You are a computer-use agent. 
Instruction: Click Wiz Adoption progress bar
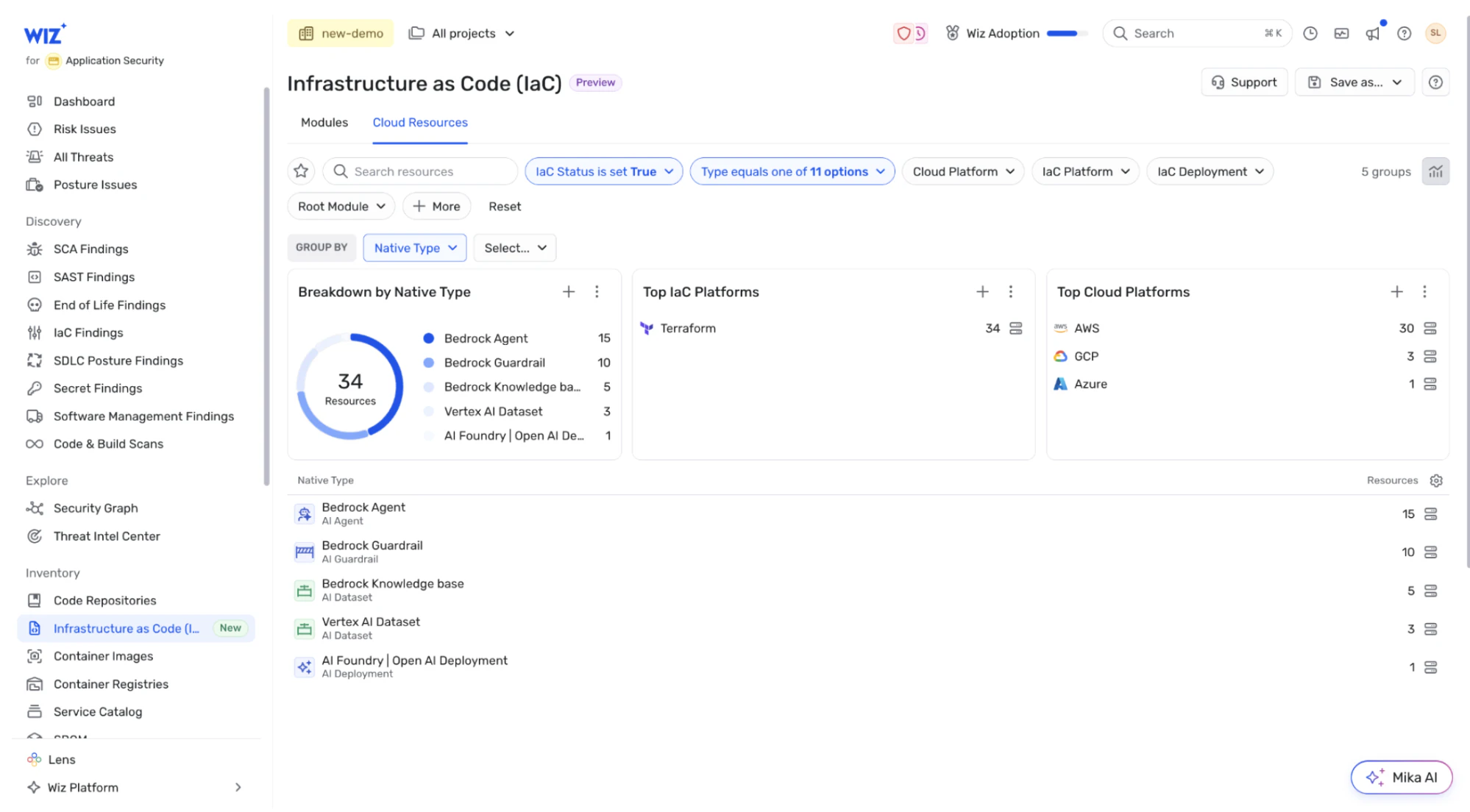pyautogui.click(x=1066, y=33)
